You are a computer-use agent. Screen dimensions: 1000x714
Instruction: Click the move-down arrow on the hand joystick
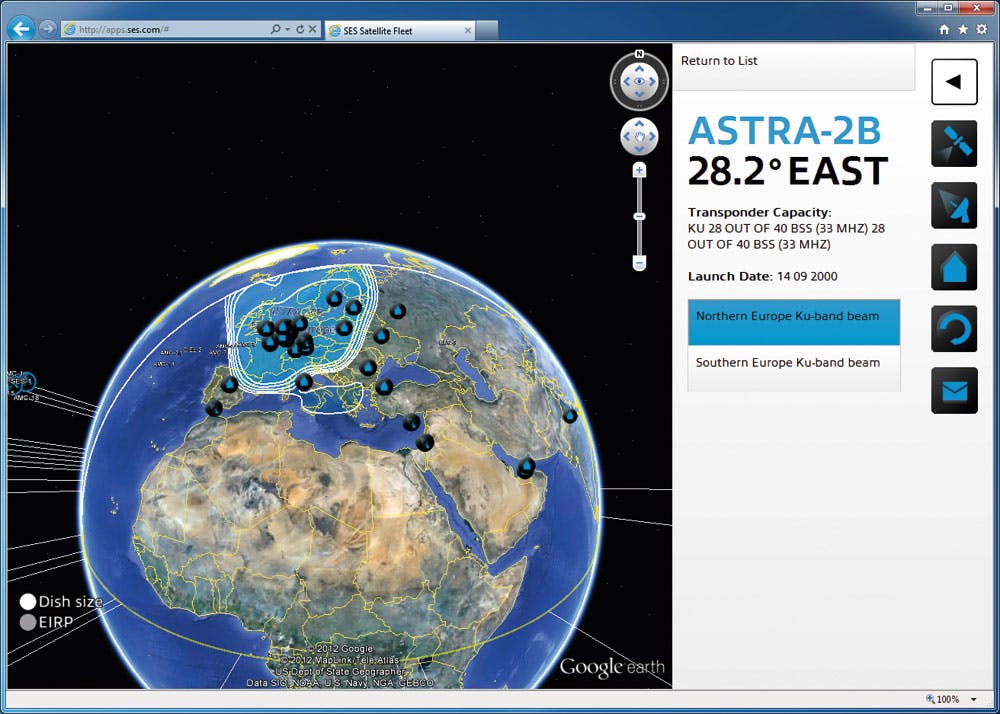[x=639, y=149]
